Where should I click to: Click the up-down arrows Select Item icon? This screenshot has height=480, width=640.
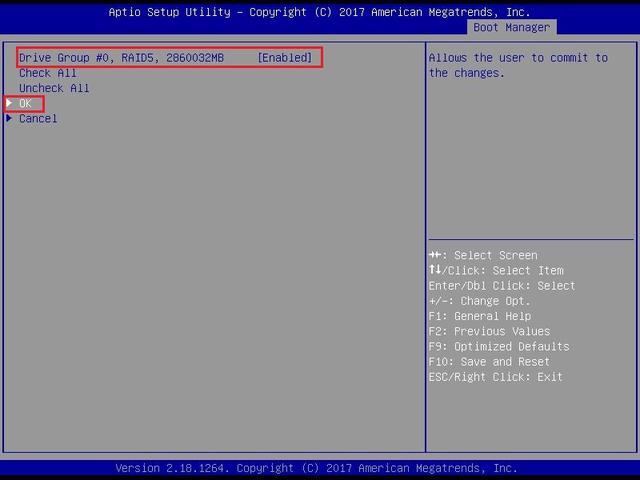435,271
